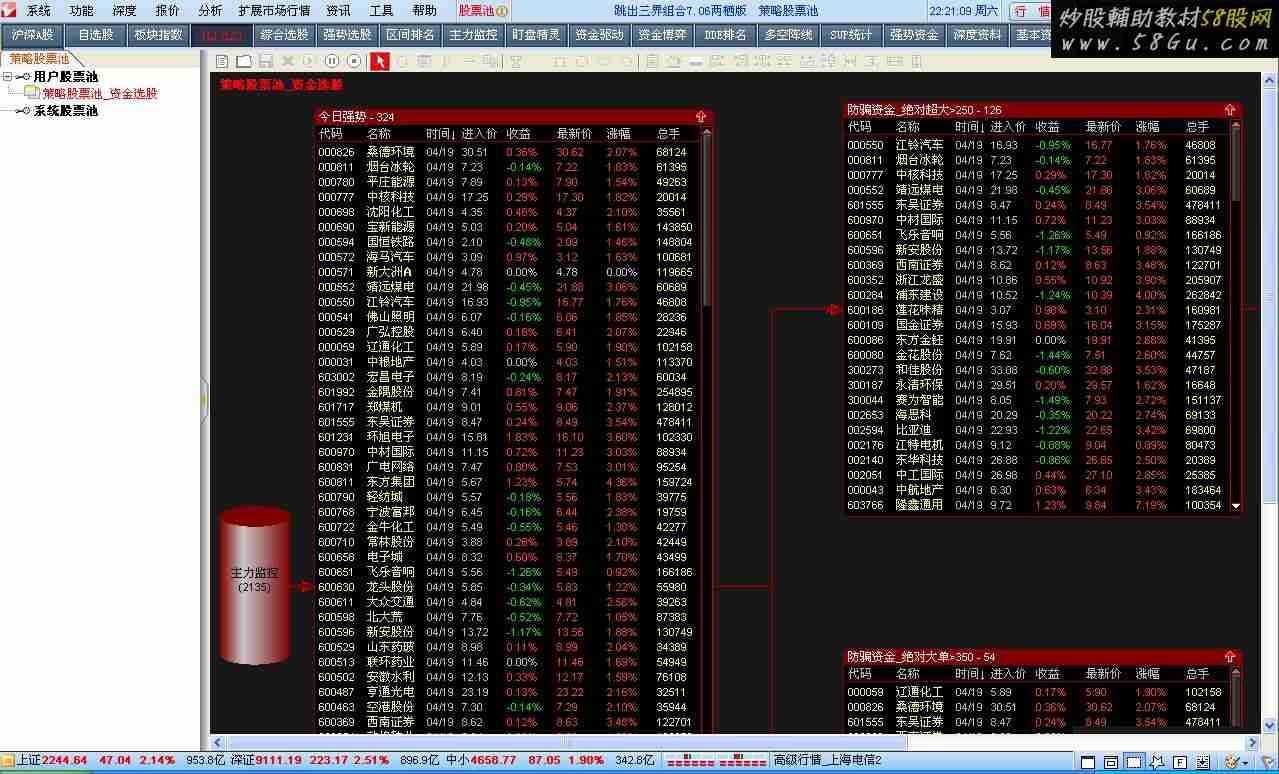Open the 功能 menu
The width and height of the screenshot is (1279, 774).
click(x=82, y=11)
